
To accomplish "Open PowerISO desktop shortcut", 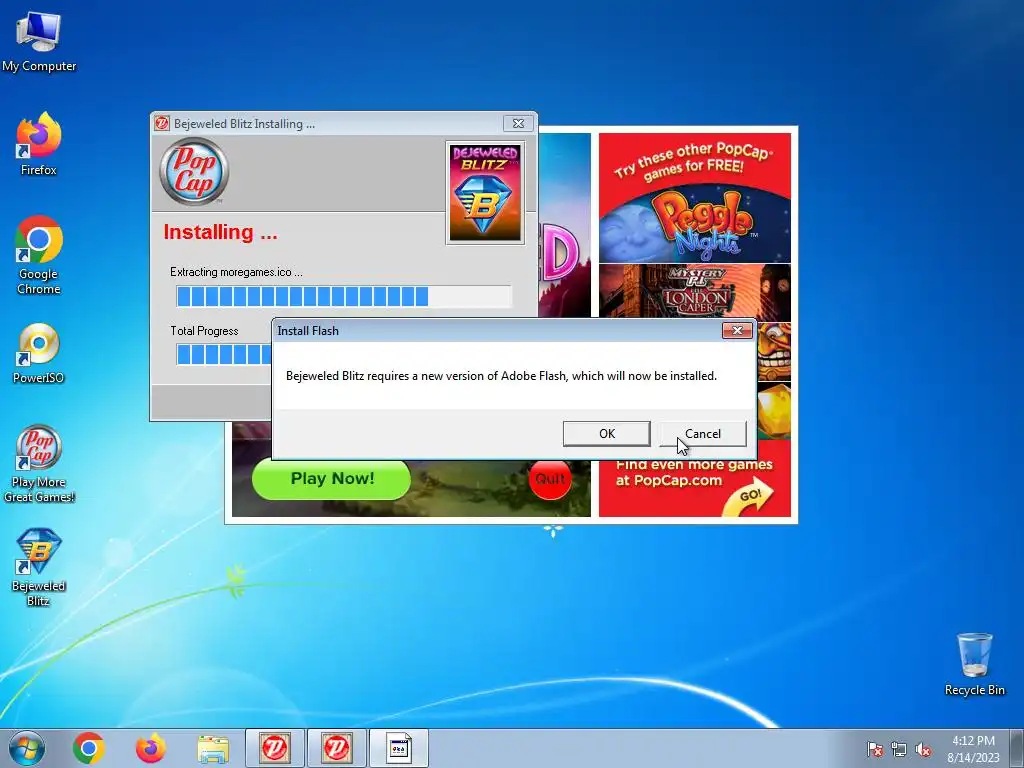I will point(39,353).
